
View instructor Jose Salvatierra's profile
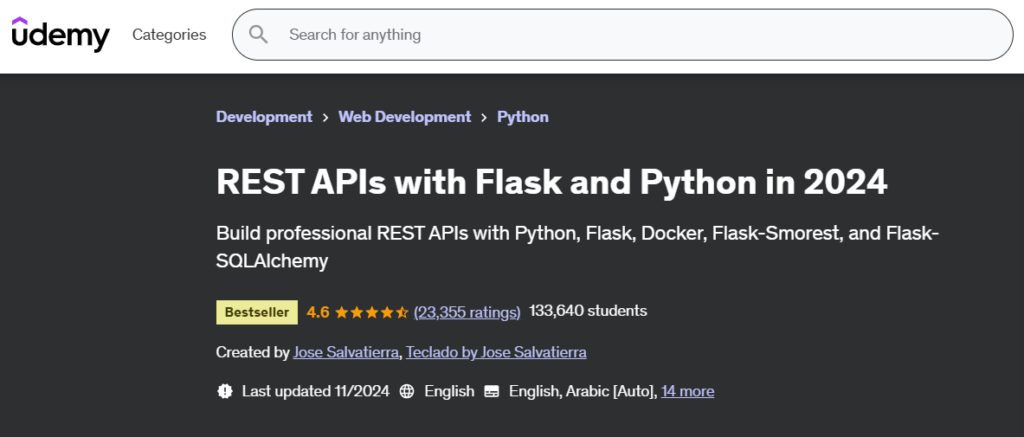[347, 352]
